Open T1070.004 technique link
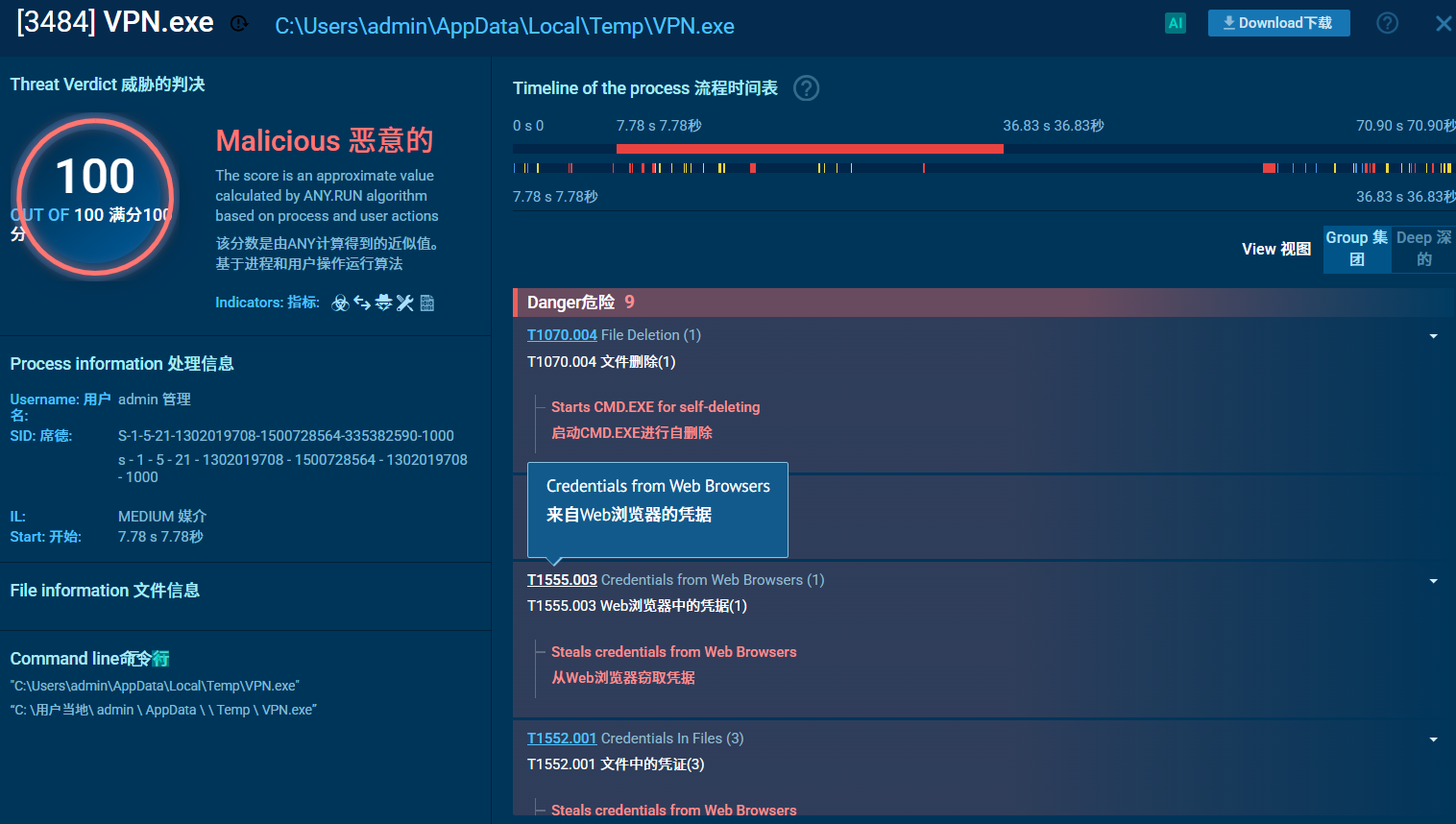This screenshot has width=1456, height=824. click(562, 335)
